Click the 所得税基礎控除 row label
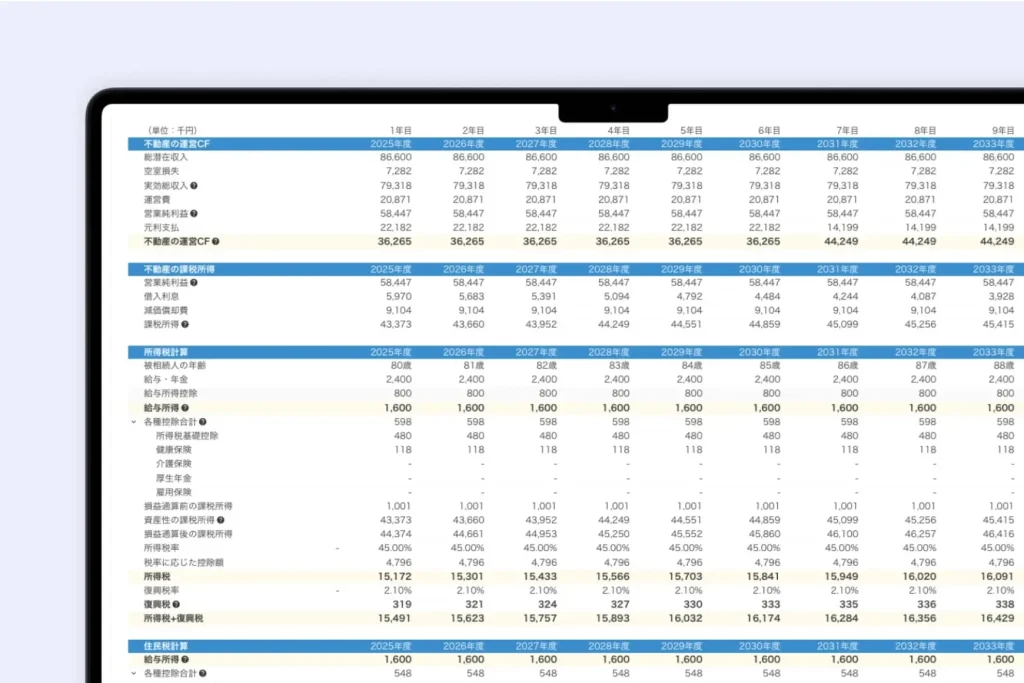1024x683 pixels. tap(188, 436)
